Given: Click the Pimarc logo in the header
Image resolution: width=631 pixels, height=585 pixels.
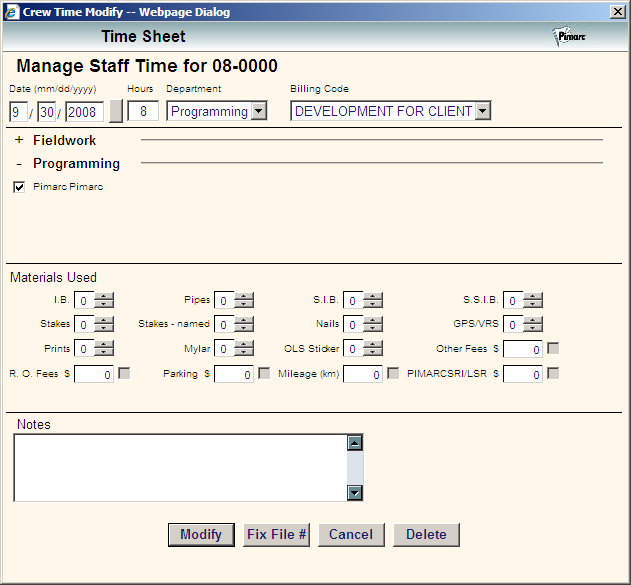Looking at the screenshot, I should (x=569, y=37).
